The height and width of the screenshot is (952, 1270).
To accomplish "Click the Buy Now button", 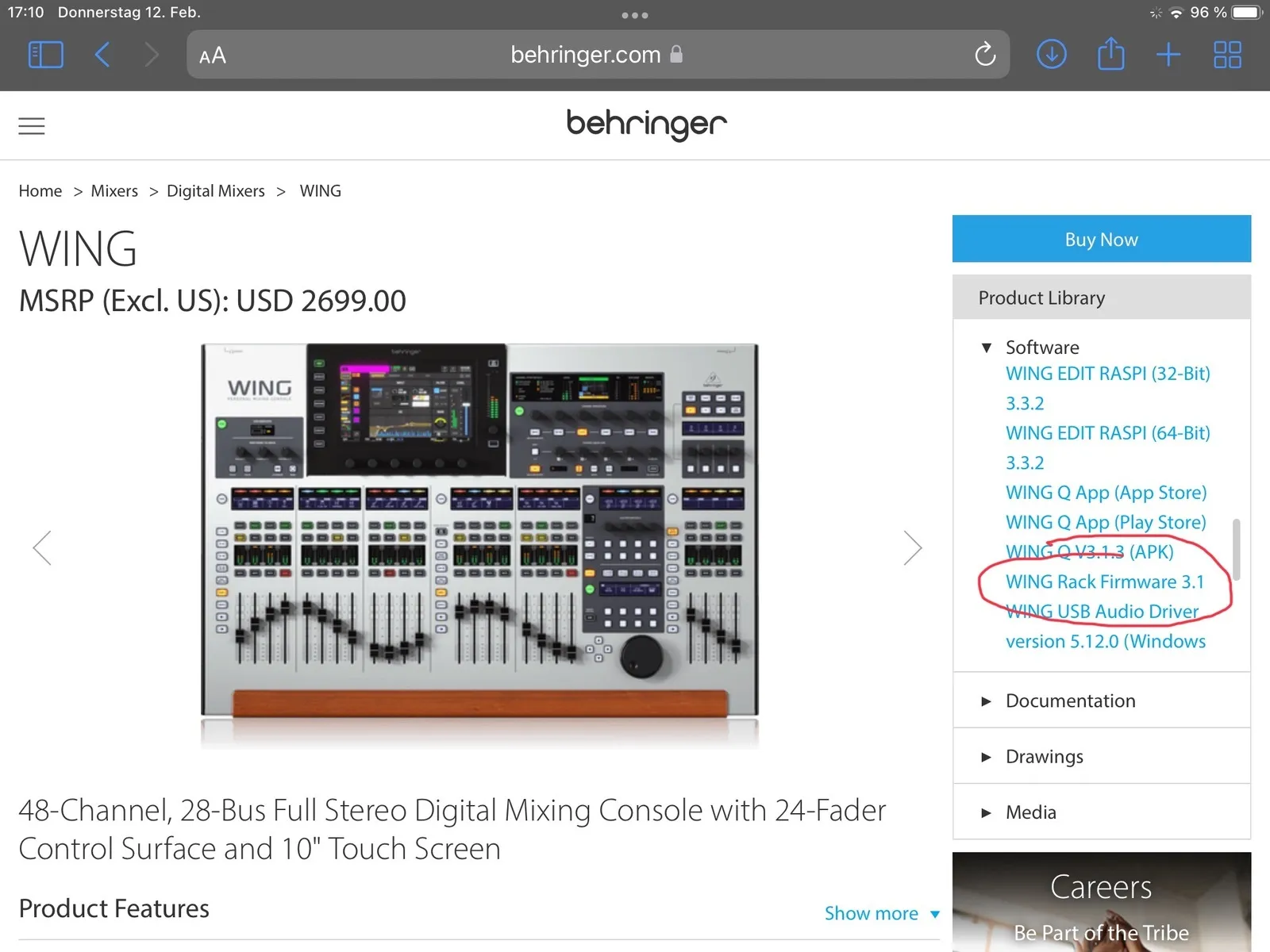I will pyautogui.click(x=1101, y=239).
